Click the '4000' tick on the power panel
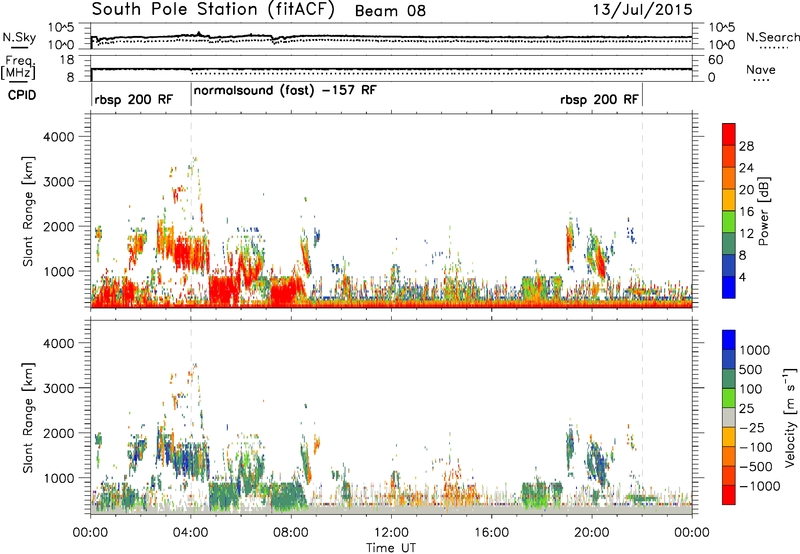This screenshot has width=800, height=554. pyautogui.click(x=59, y=137)
